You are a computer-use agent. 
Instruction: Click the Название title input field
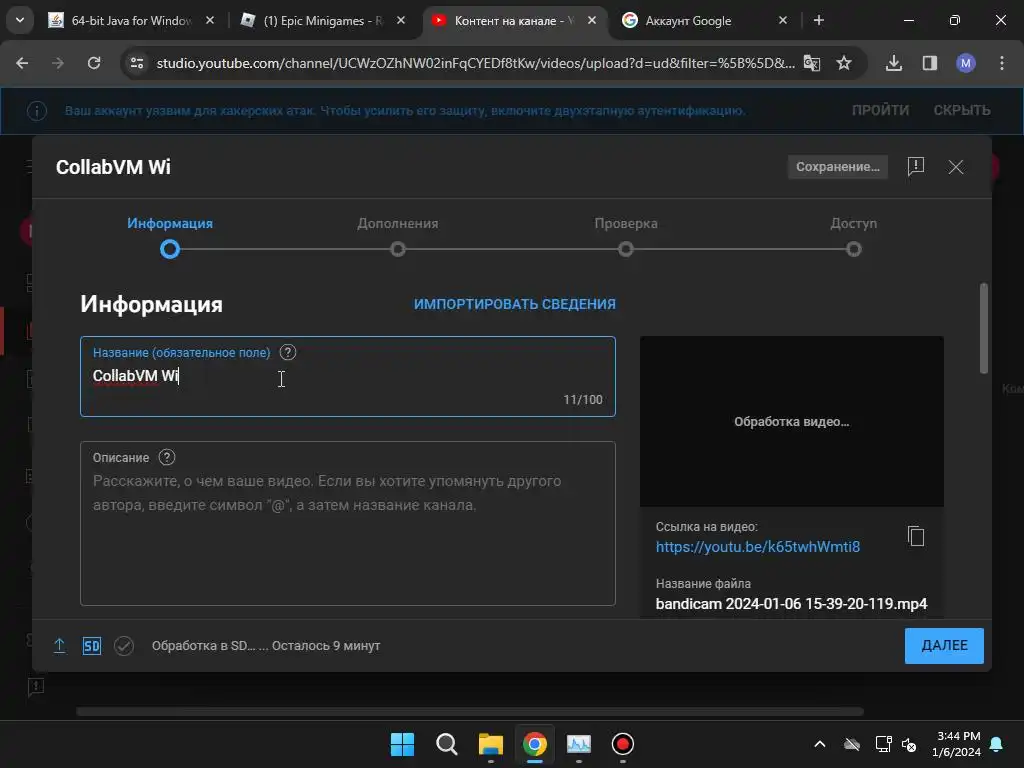point(348,377)
